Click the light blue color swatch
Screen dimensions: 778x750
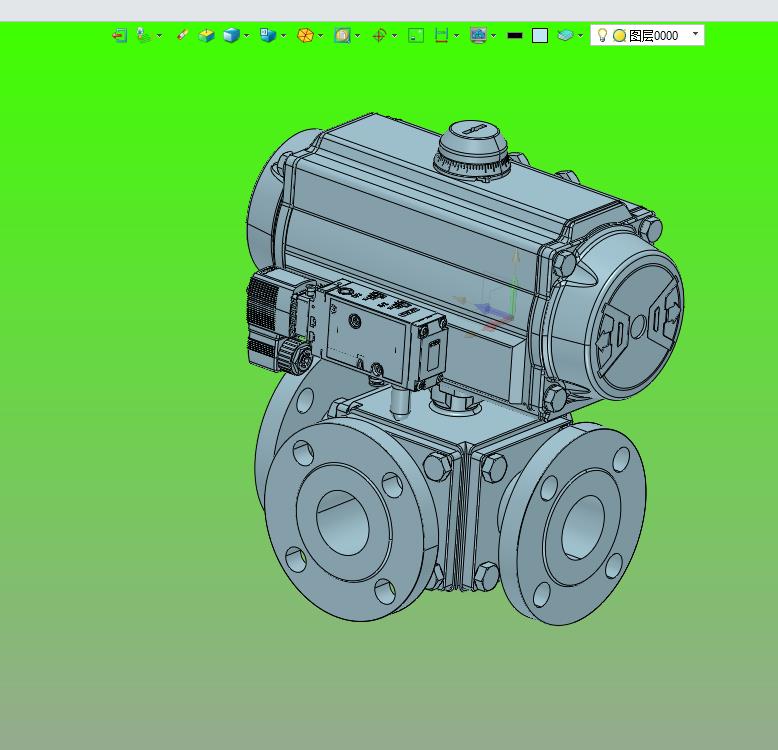click(540, 35)
